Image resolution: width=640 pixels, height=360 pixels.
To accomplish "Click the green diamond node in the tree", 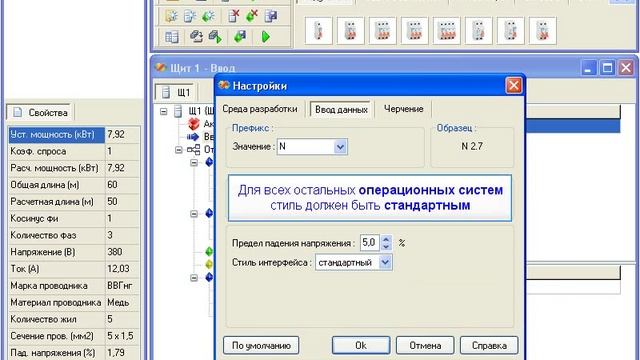I will click(209, 251).
